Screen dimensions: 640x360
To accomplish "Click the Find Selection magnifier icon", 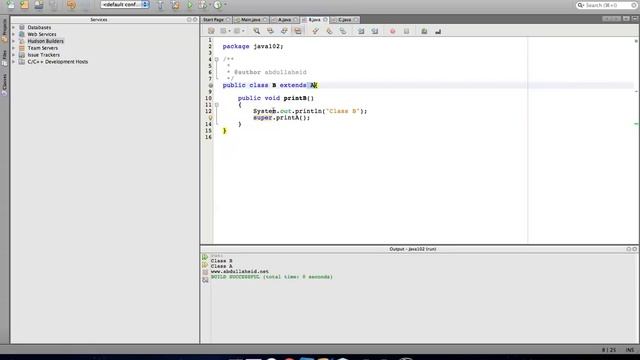I will pyautogui.click(x=256, y=31).
